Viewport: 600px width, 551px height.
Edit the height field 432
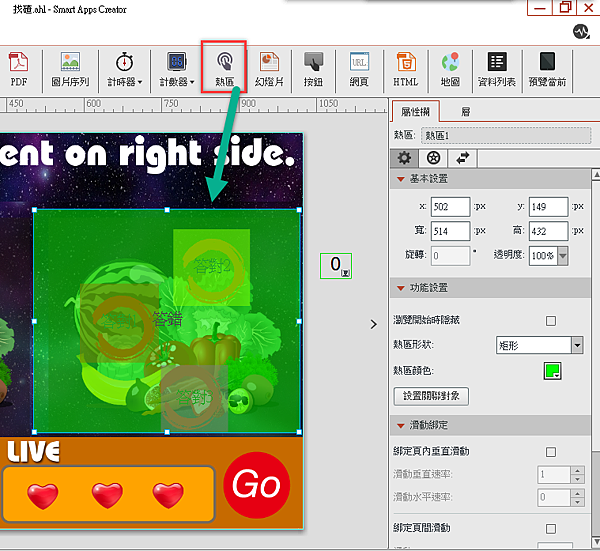tap(548, 231)
